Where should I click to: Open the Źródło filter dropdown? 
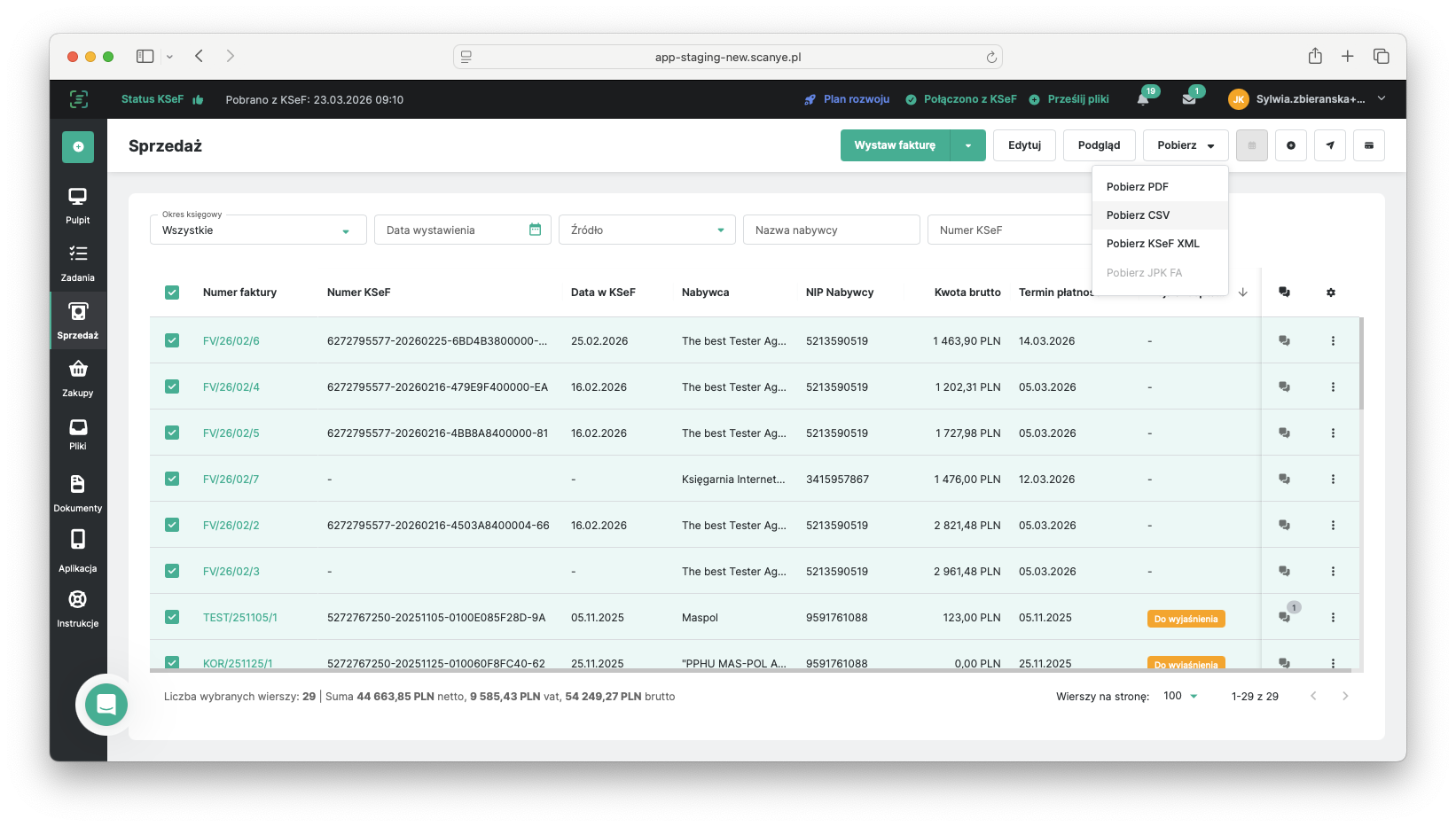(647, 230)
